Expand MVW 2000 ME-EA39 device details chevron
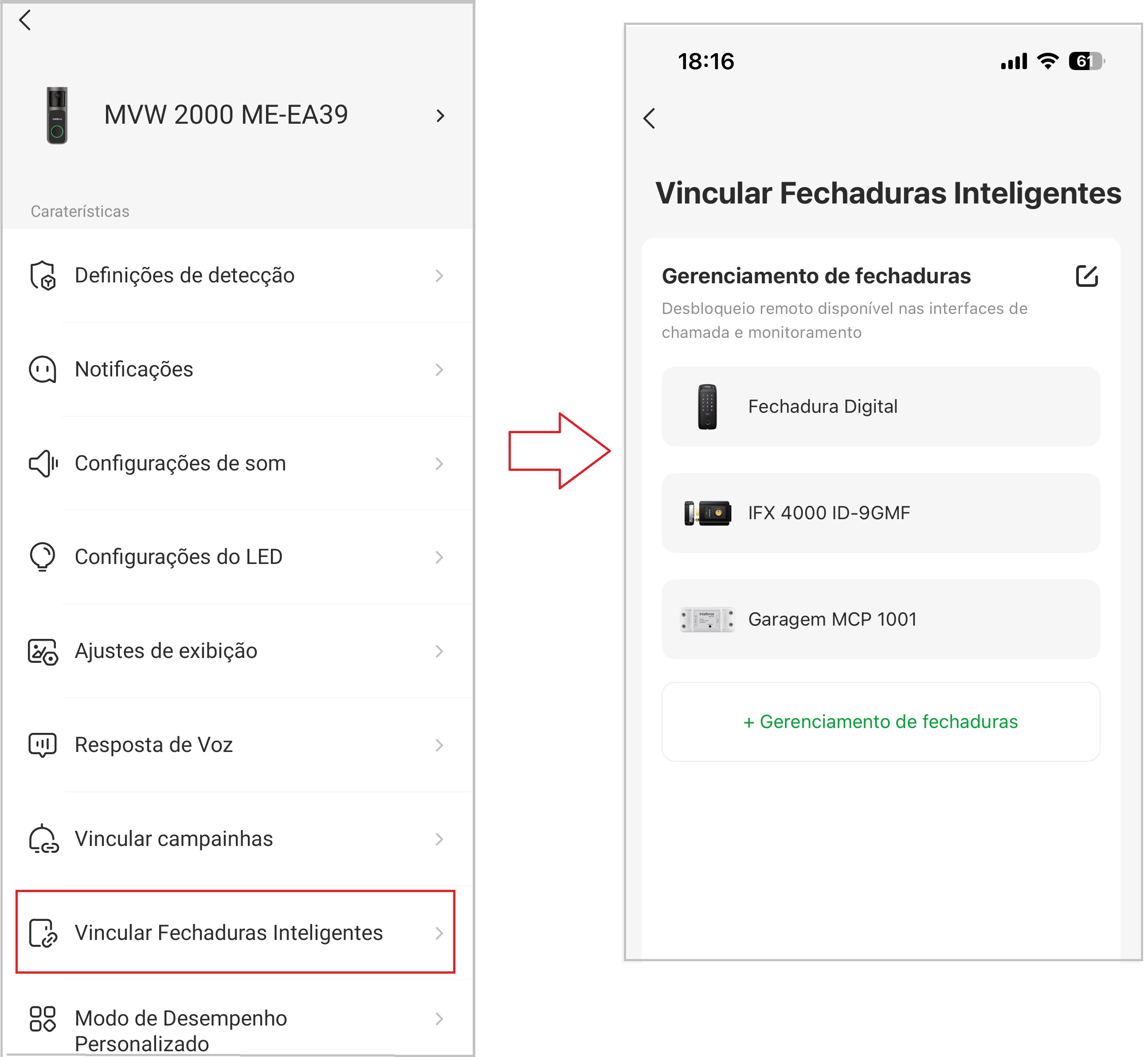This screenshot has height=1057, width=1148. [440, 116]
